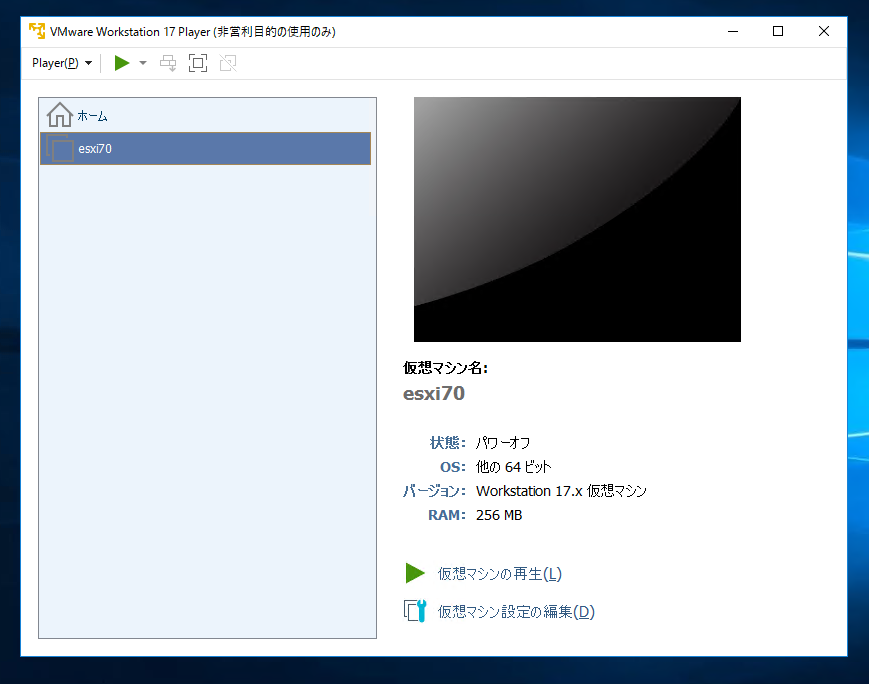Viewport: 869px width, 684px height.
Task: Close the VMware Player window
Action: 824,32
